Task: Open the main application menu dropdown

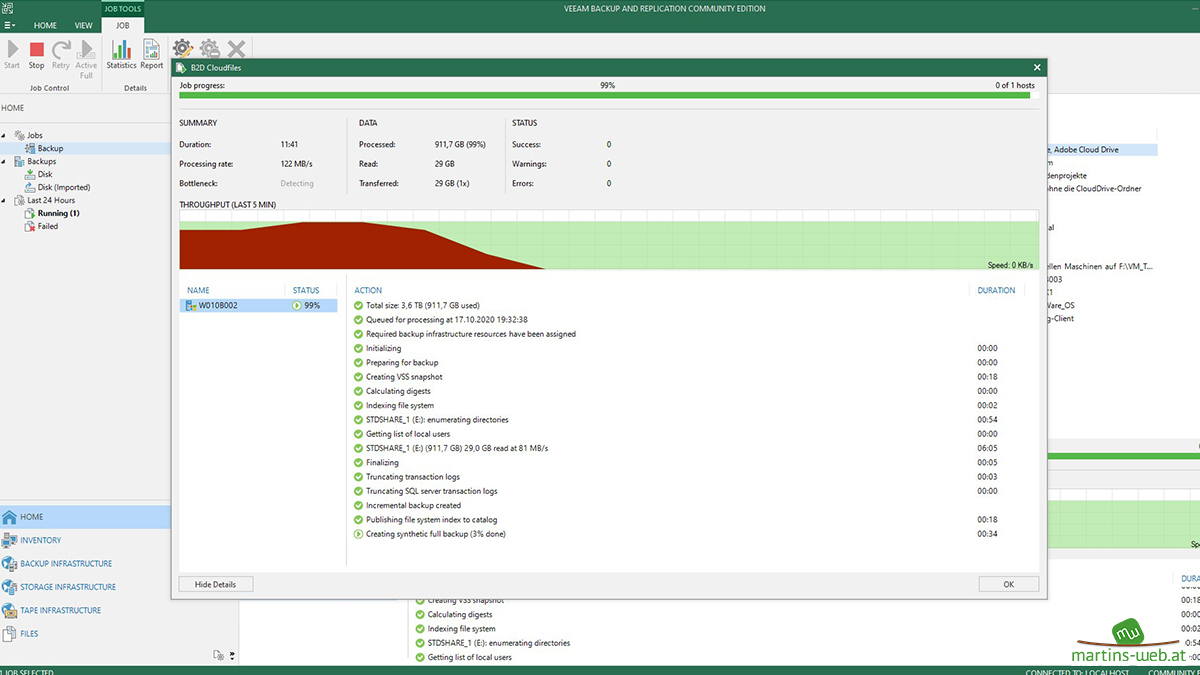Action: click(10, 25)
